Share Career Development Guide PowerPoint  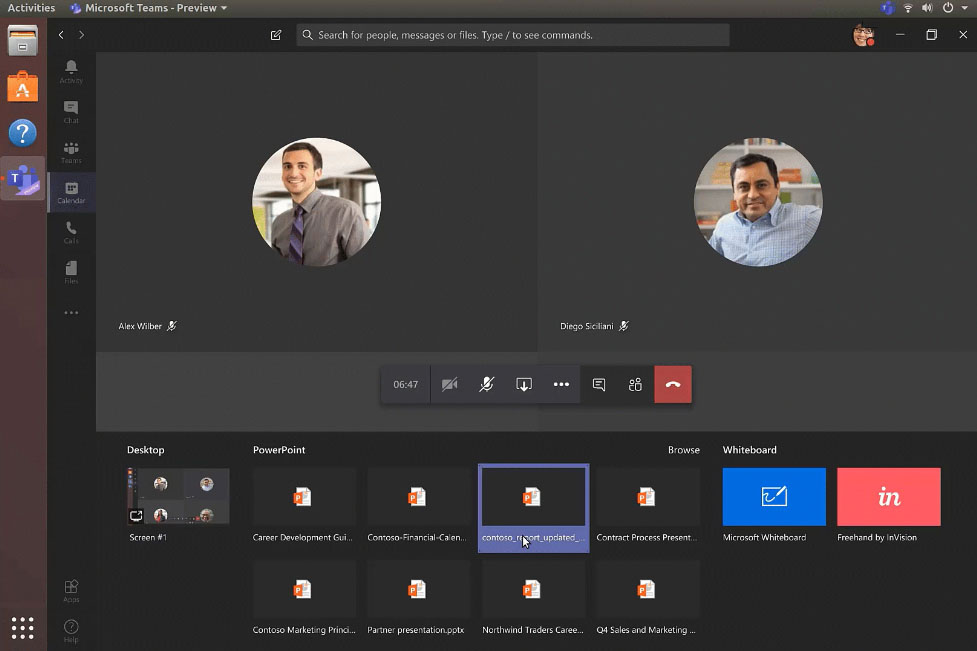click(x=303, y=505)
